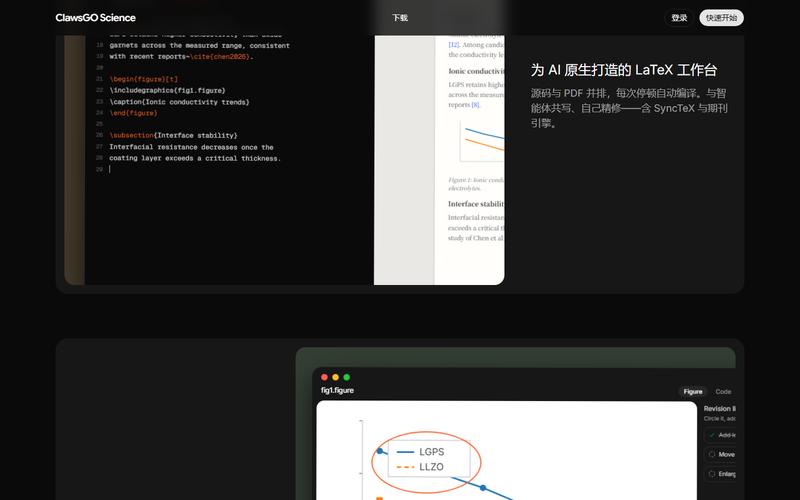Click the yellow window dot of fig1.figure
The height and width of the screenshot is (500, 800).
[335, 377]
